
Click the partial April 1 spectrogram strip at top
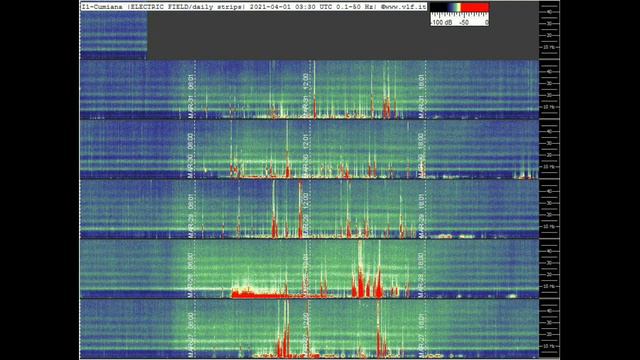pyautogui.click(x=113, y=36)
